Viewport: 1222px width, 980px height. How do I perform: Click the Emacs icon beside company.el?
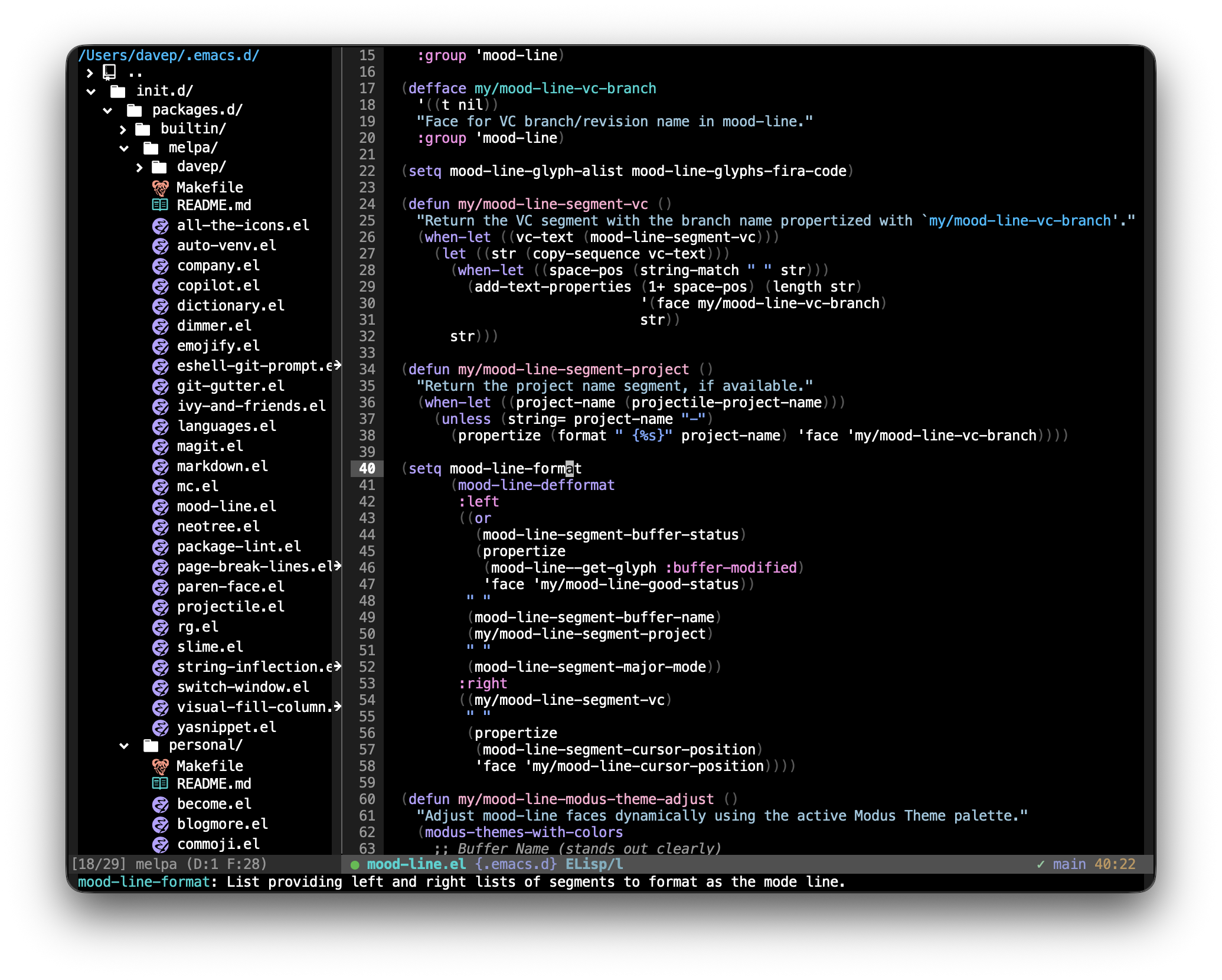click(x=161, y=266)
